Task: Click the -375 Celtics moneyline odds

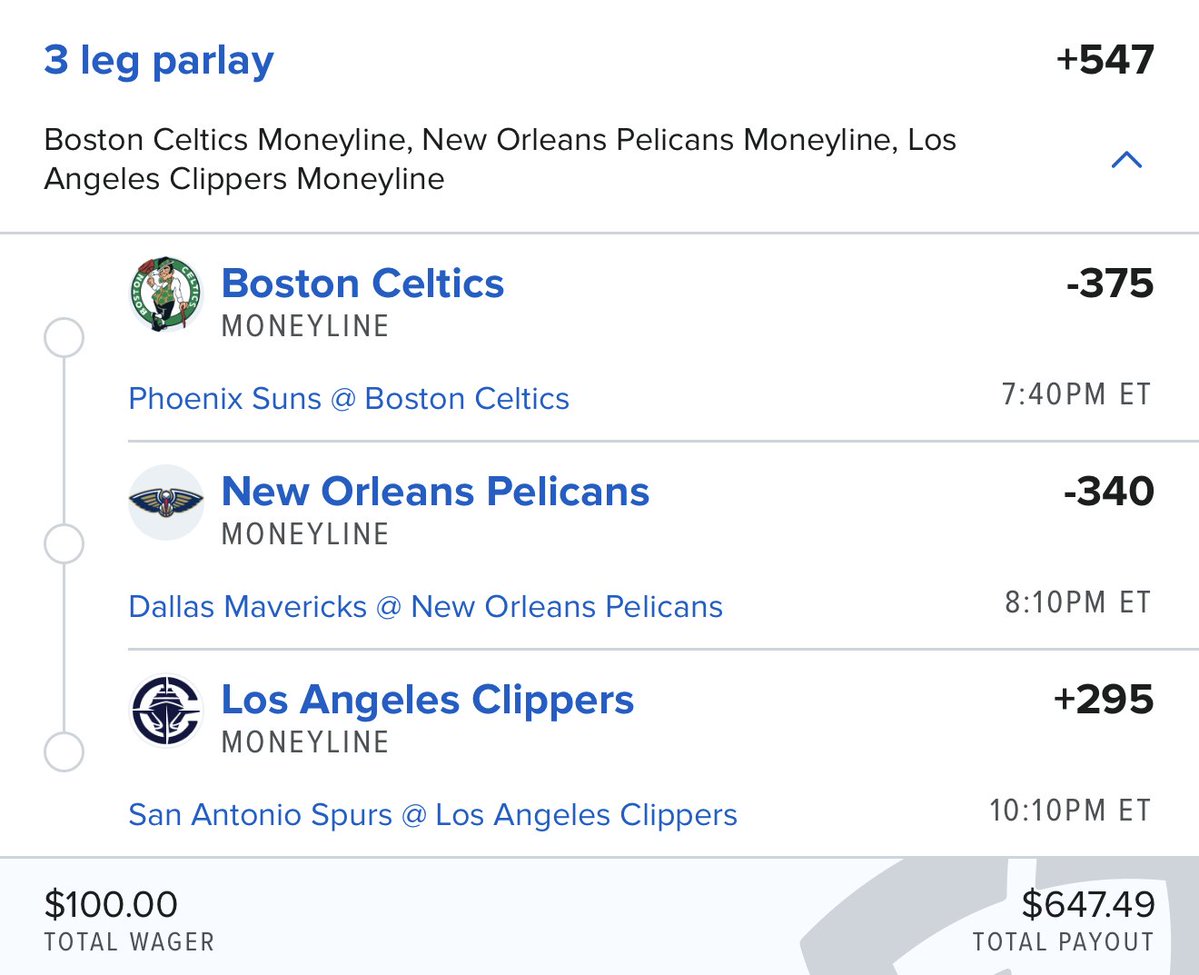Action: (x=1109, y=284)
